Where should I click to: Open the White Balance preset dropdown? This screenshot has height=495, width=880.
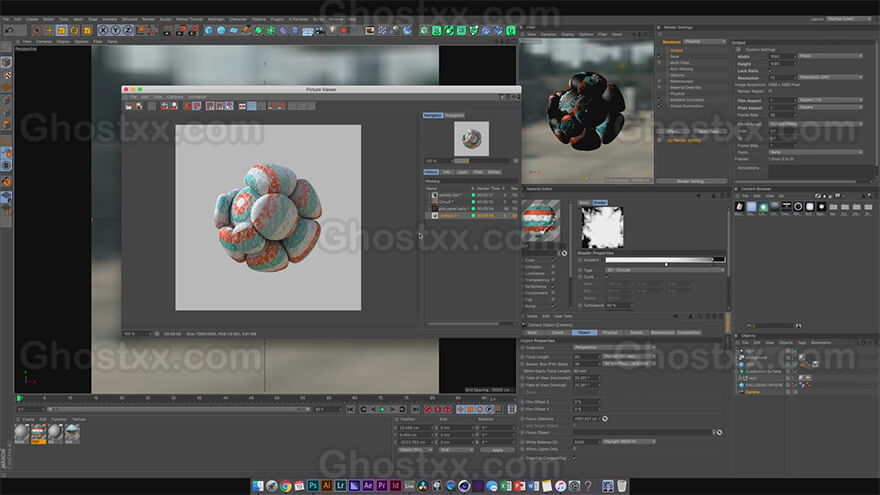pos(629,442)
